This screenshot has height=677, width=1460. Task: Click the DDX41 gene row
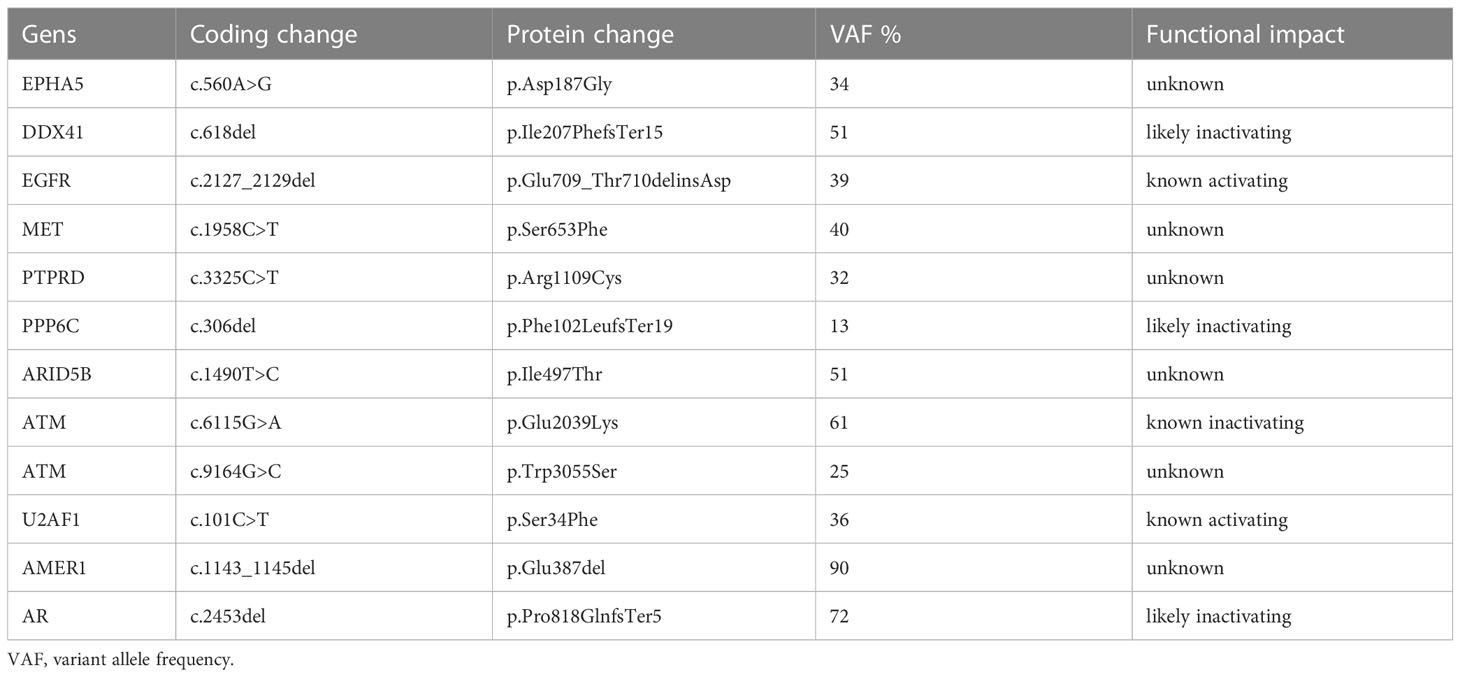coord(729,133)
